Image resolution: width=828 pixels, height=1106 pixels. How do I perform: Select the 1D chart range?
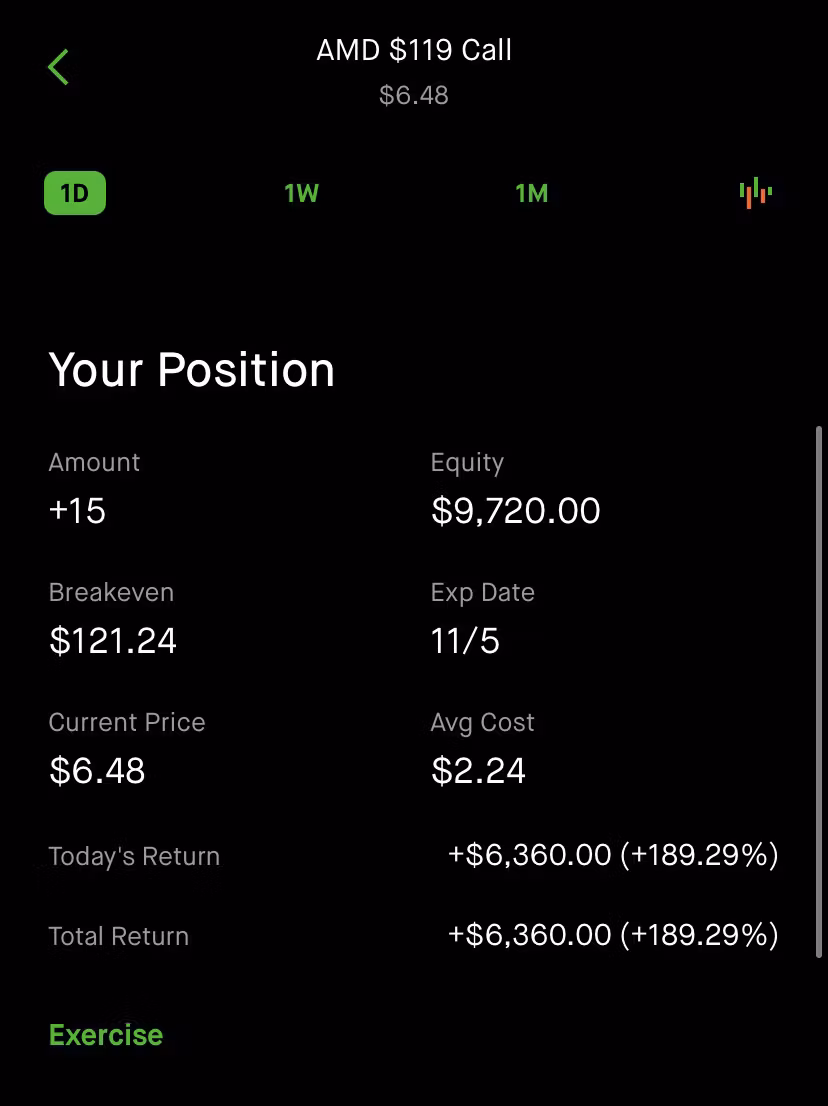[75, 193]
